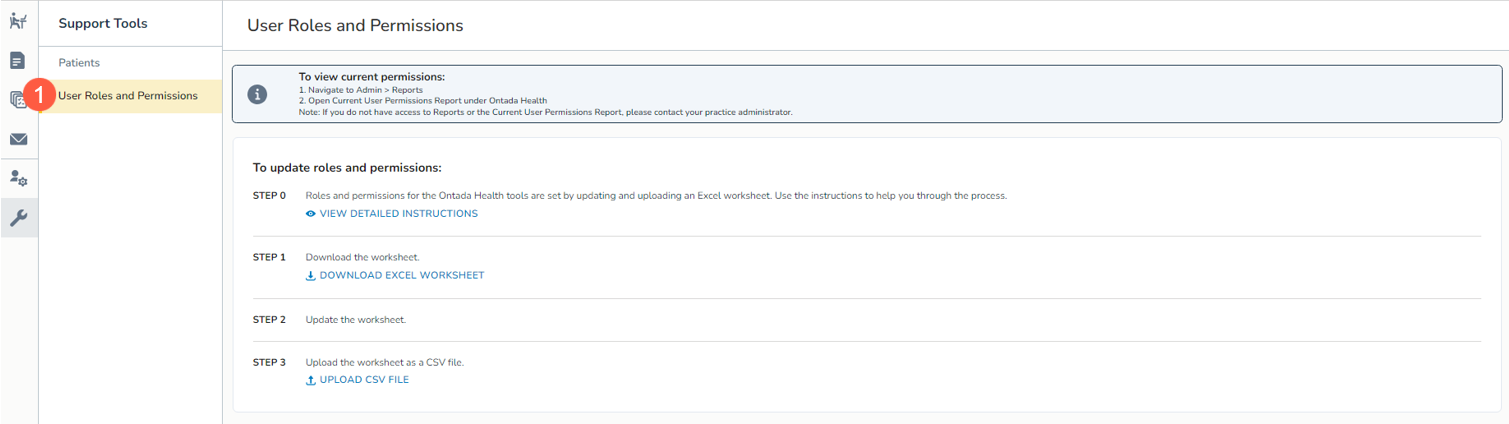Click the Support Tools panel heading
This screenshot has height=424, width=1509.
click(103, 24)
